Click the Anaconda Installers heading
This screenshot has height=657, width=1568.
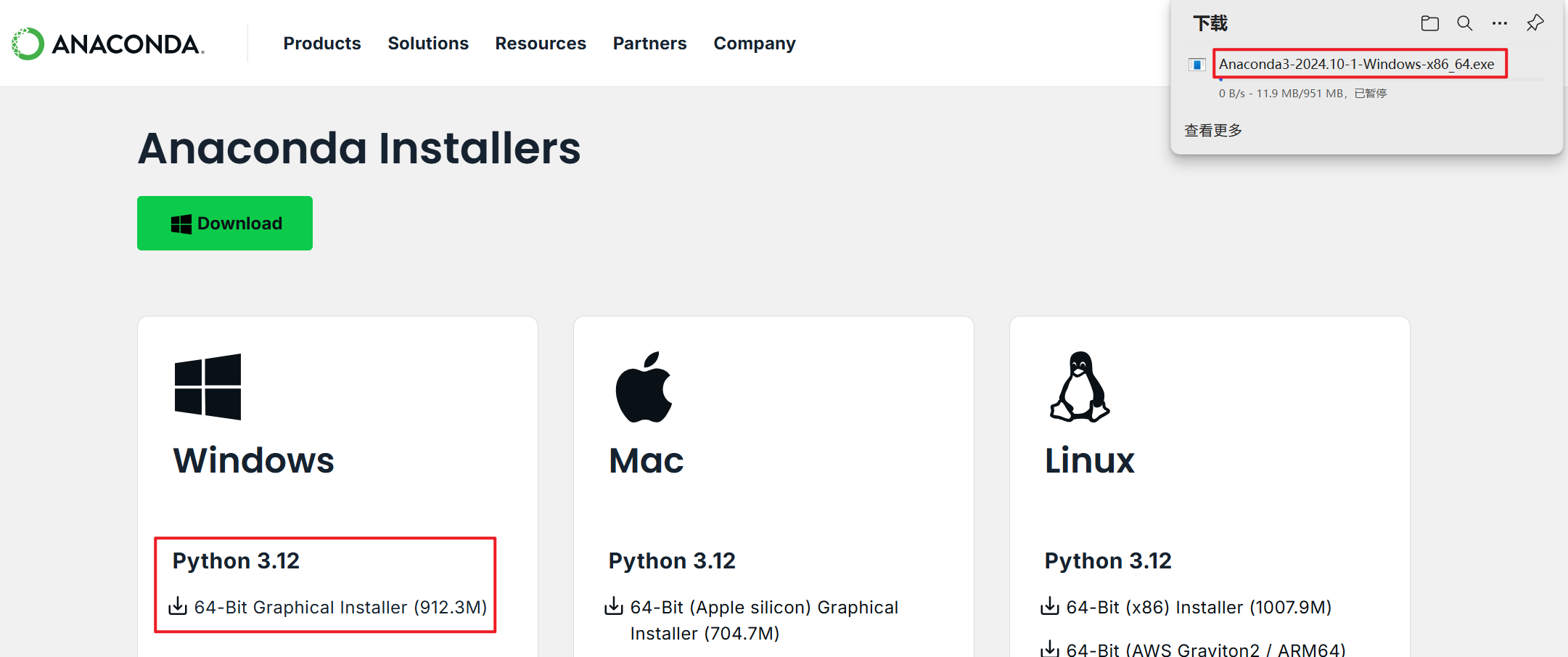coord(359,148)
